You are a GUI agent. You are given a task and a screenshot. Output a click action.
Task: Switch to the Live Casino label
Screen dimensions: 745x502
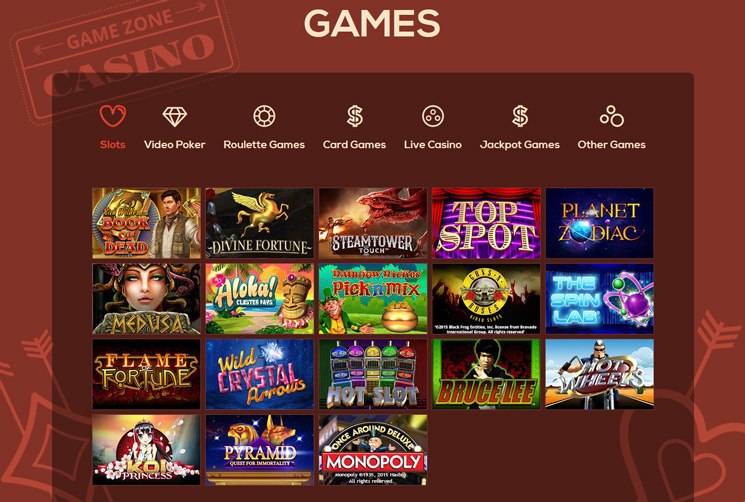coord(433,144)
